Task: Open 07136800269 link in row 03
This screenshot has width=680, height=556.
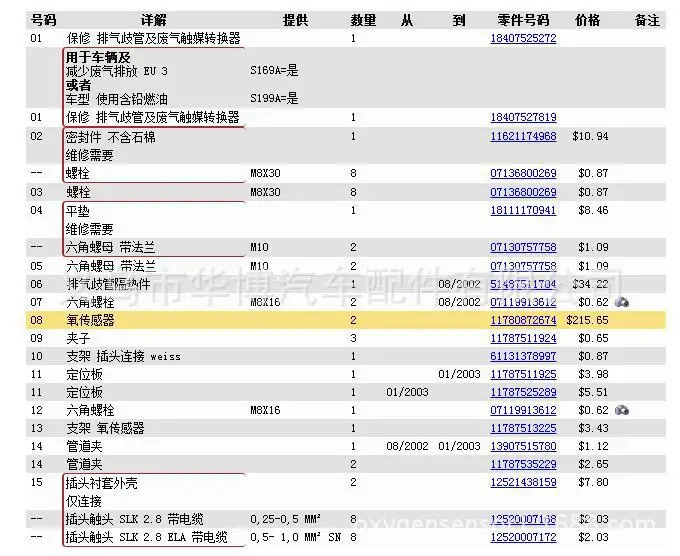Action: pos(523,192)
